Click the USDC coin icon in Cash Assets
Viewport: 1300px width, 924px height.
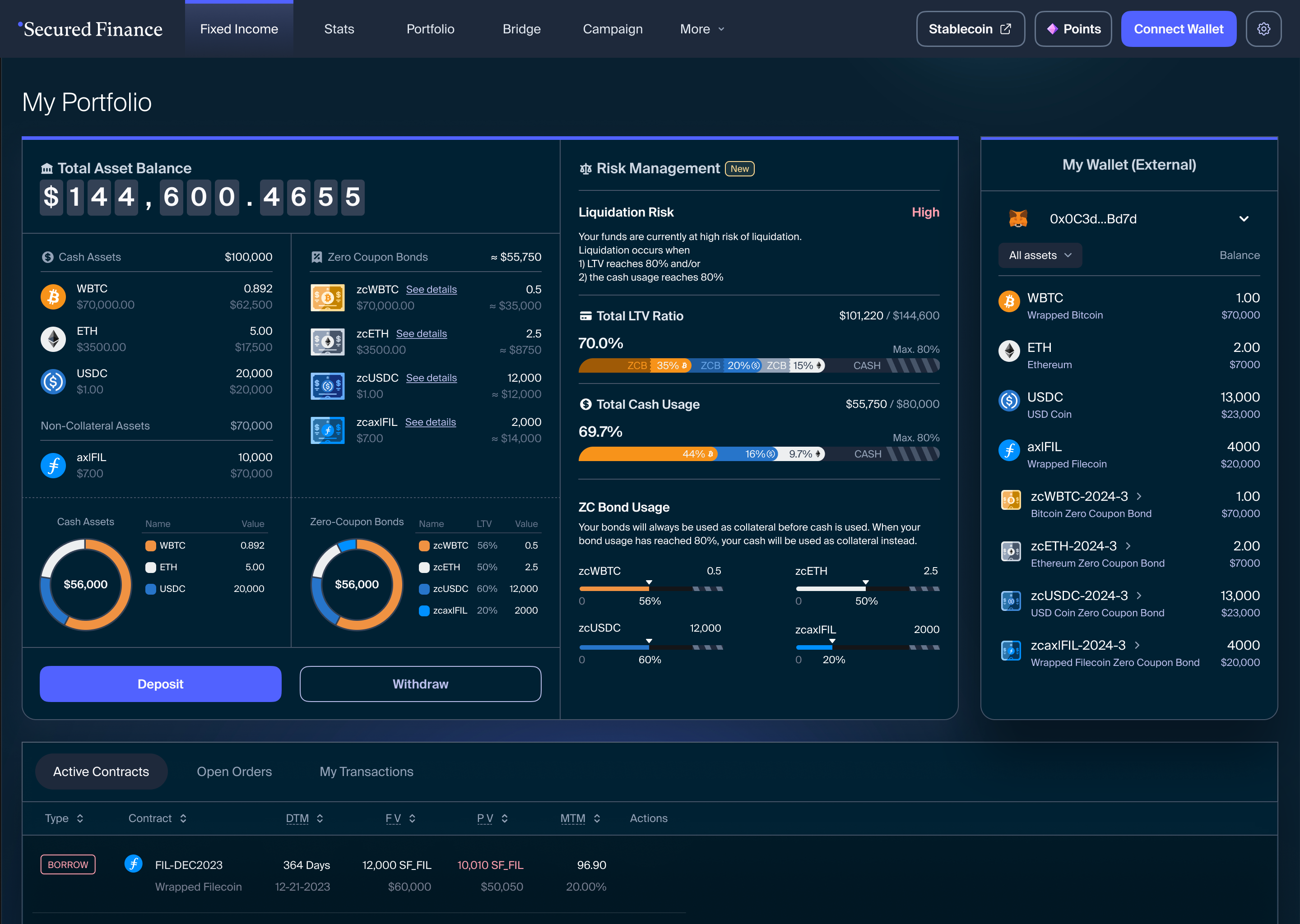click(x=54, y=382)
